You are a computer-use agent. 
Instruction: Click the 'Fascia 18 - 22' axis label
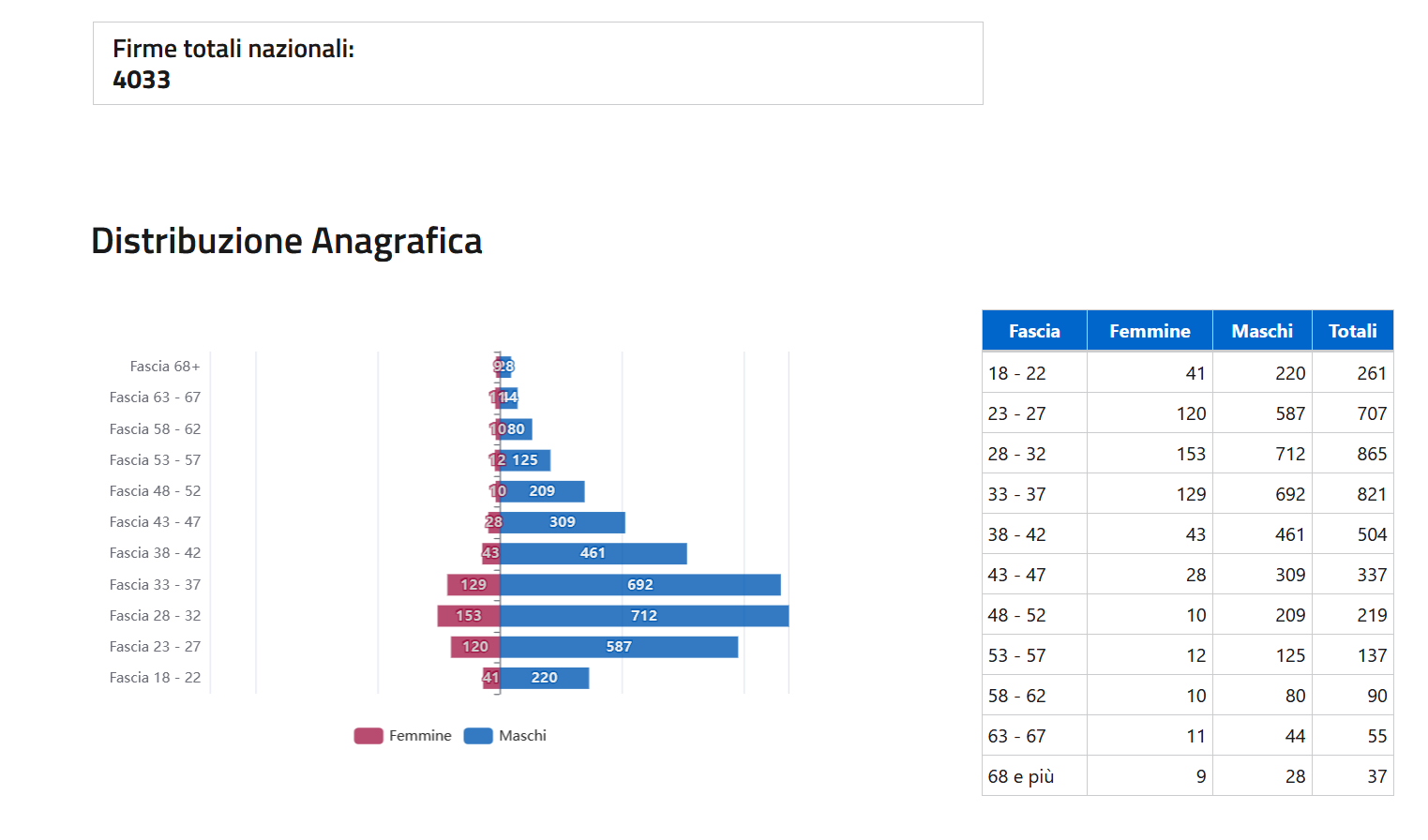(155, 678)
